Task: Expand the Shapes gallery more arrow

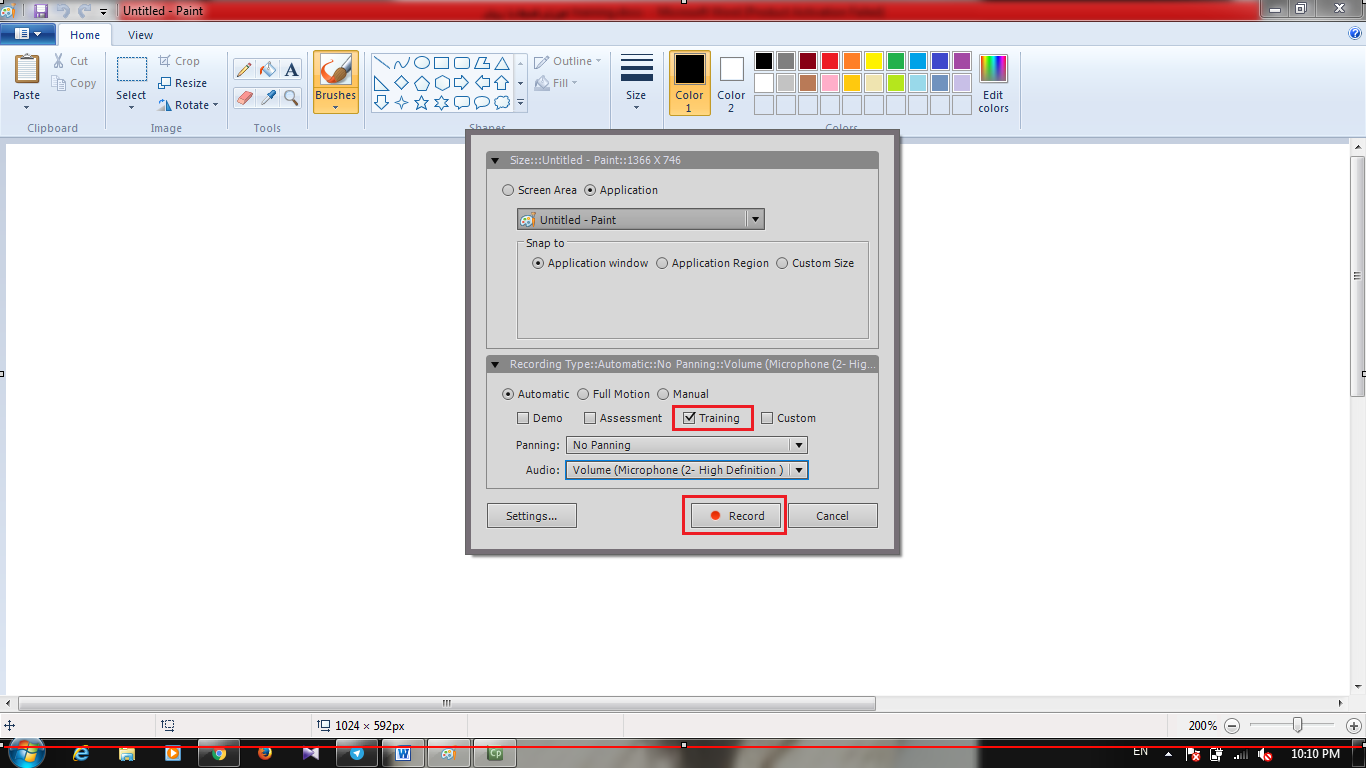Action: [x=520, y=102]
